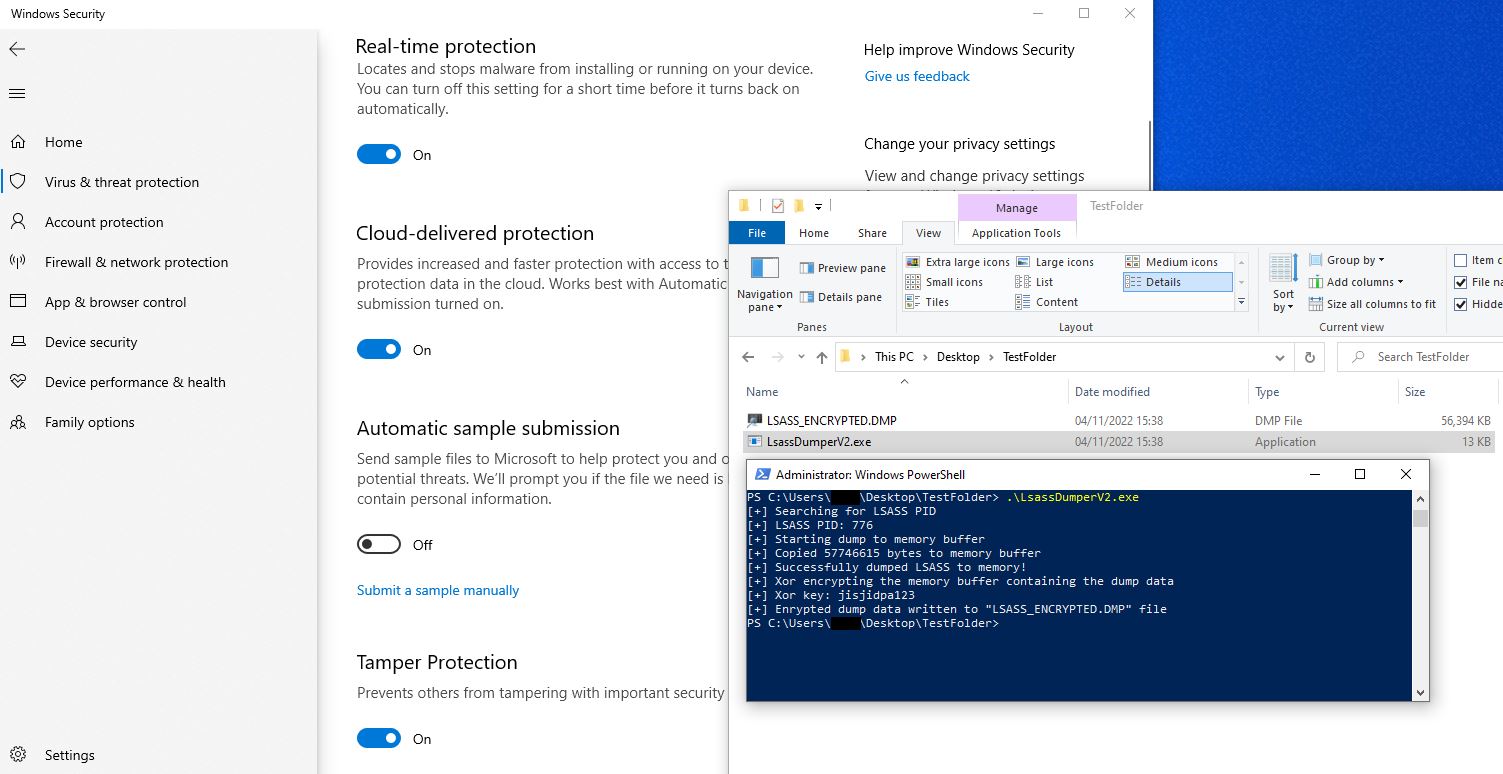Viewport: 1503px width, 774px height.
Task: Open the Application Tools tab
Action: click(1016, 233)
